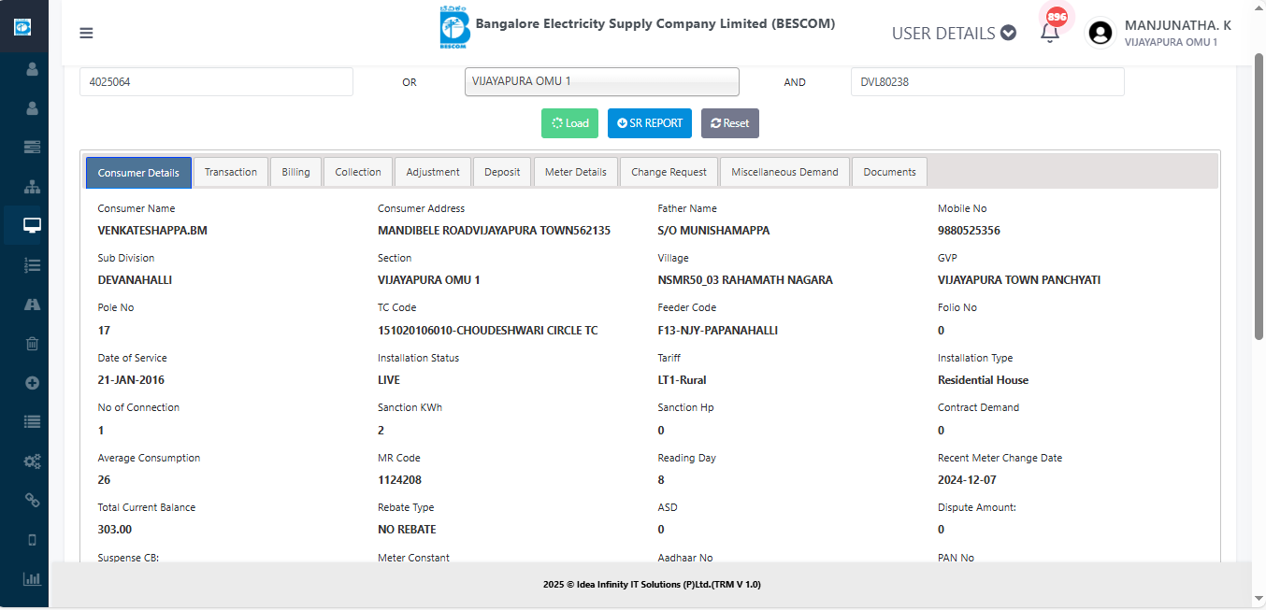The height and width of the screenshot is (610, 1266).
Task: Click the address MANDIBELE ROADVIJAYAPURA TOWN562135
Action: coord(494,230)
